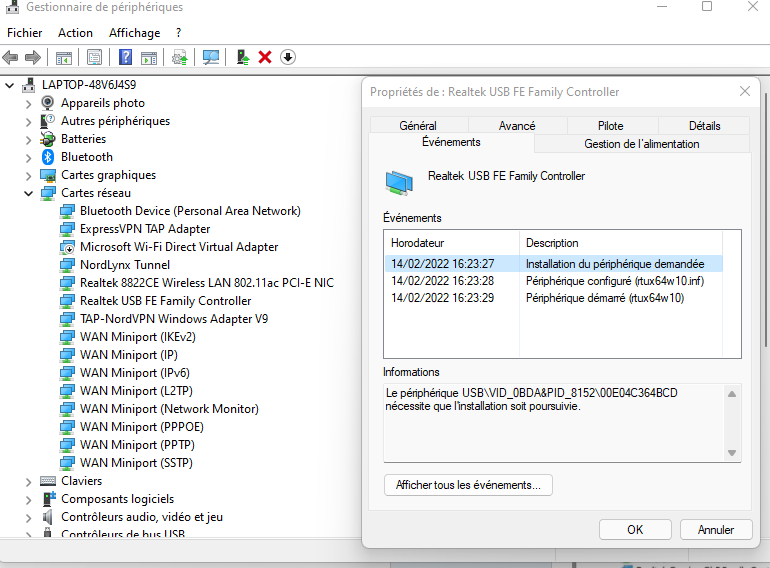This screenshot has height=568, width=770.
Task: Select Realtek USB FE Family Controller in tree
Action: coord(165,301)
